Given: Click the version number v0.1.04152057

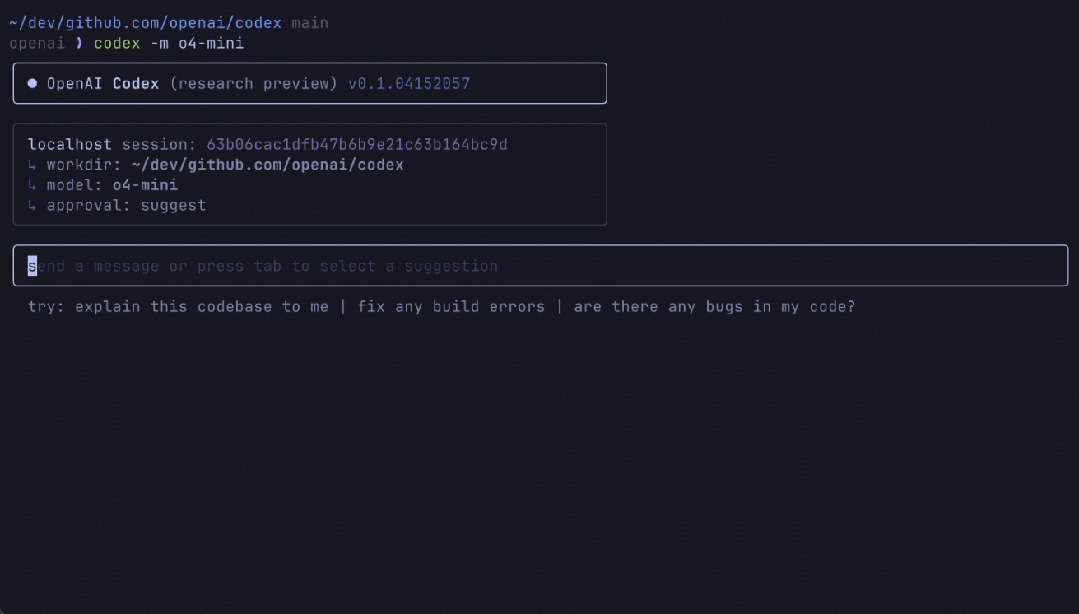Looking at the screenshot, I should click(x=409, y=84).
